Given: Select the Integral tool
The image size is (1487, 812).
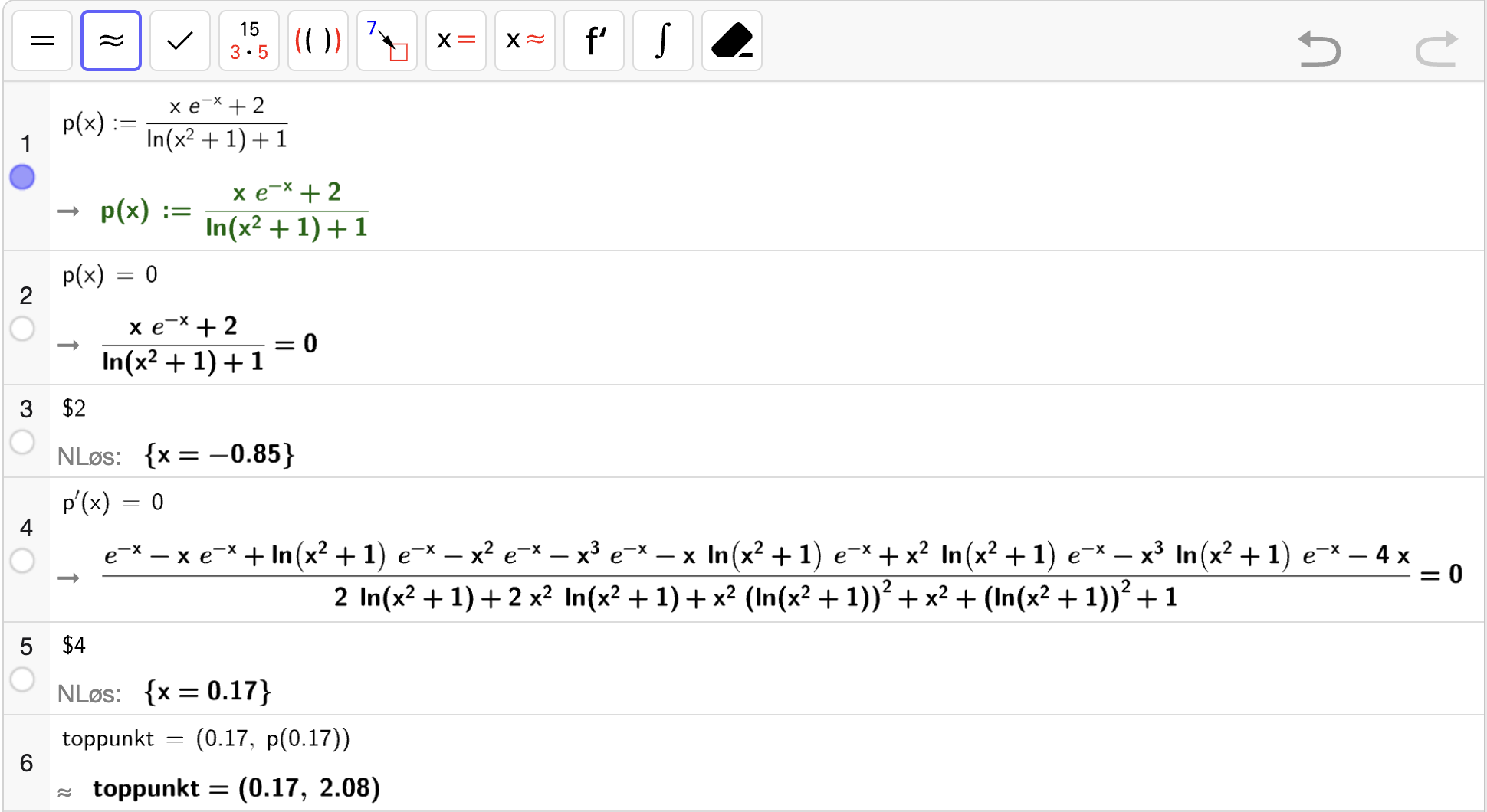Looking at the screenshot, I should point(663,41).
